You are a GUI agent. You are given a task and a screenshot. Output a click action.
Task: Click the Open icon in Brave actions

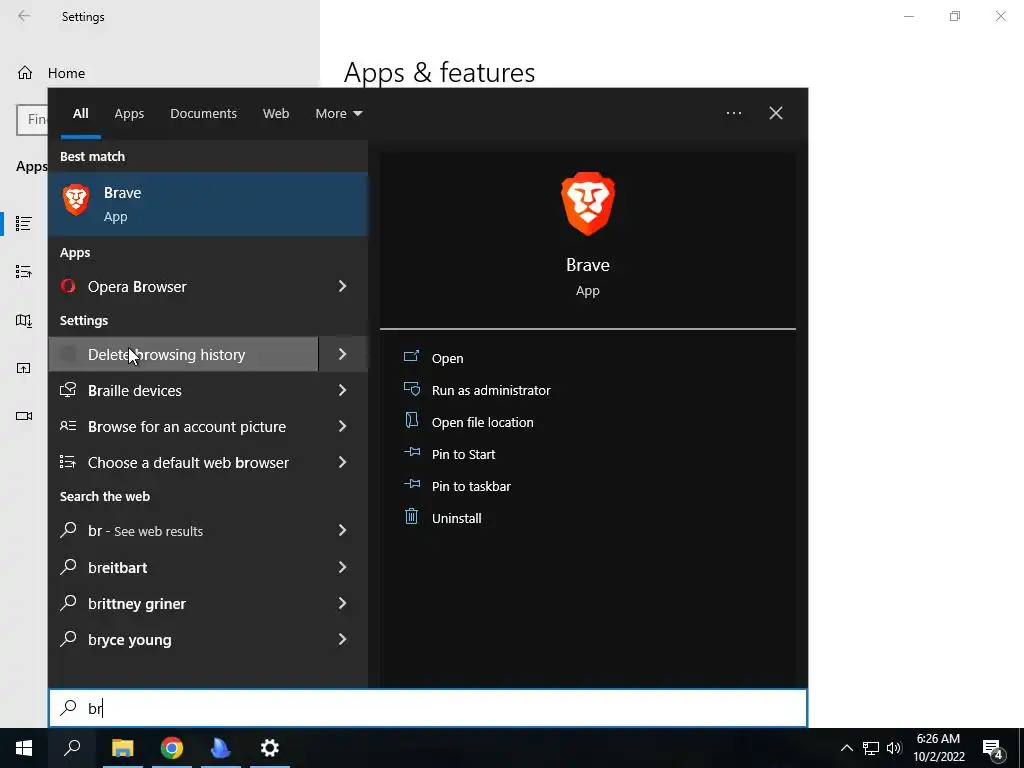(411, 357)
